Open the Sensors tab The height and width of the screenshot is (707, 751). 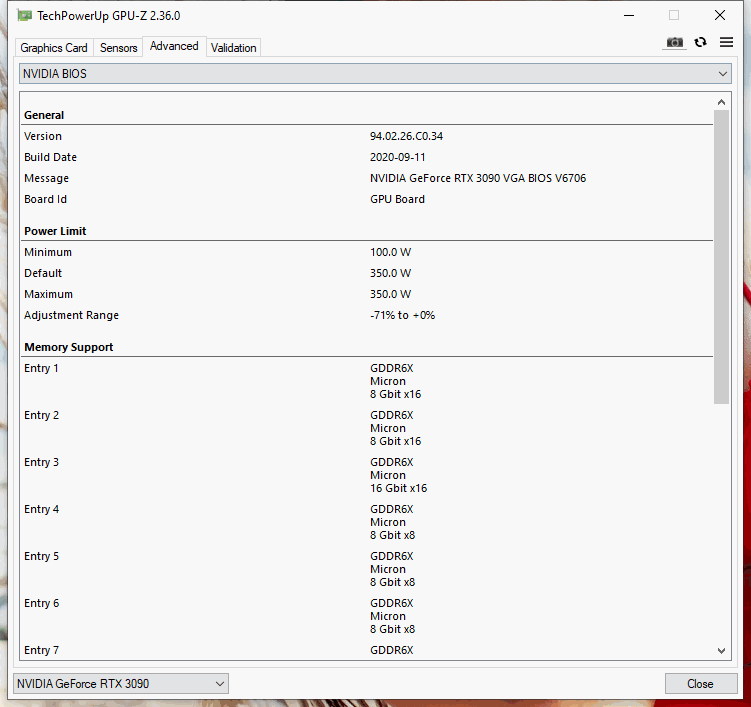click(x=118, y=48)
